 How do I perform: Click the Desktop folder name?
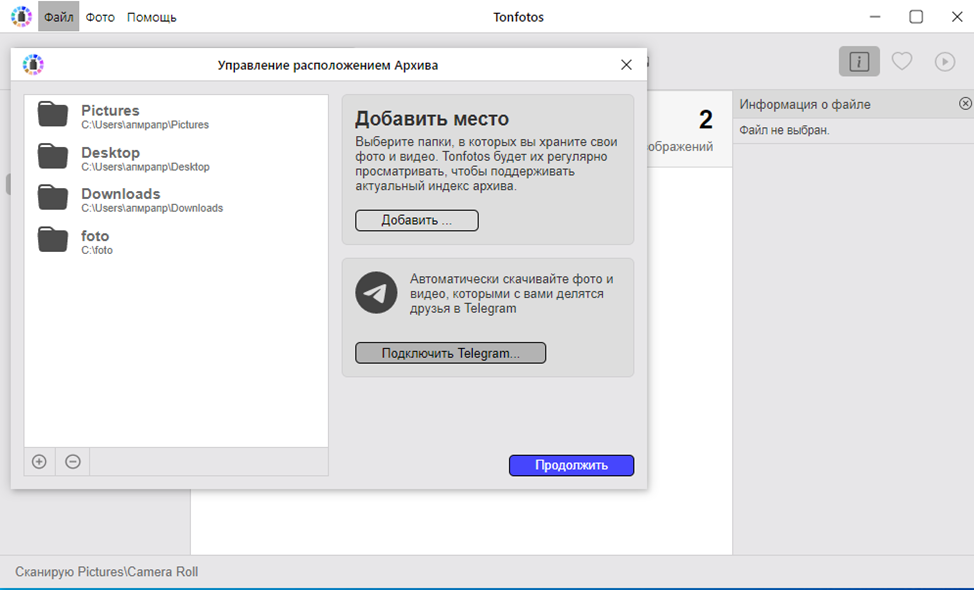pos(110,153)
